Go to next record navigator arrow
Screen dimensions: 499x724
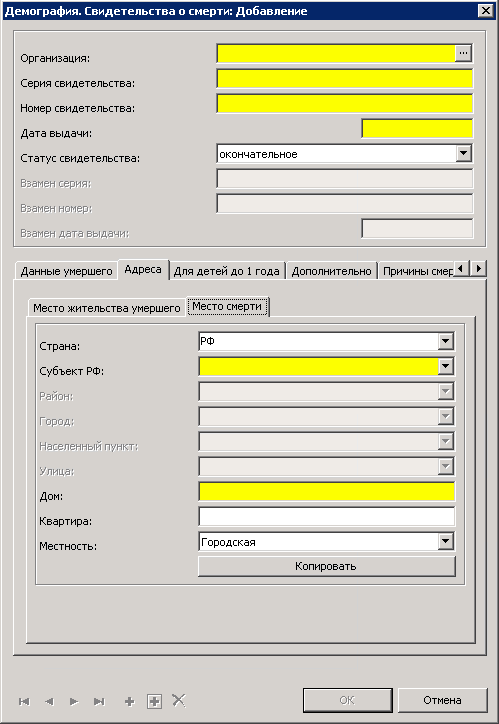coord(74,701)
